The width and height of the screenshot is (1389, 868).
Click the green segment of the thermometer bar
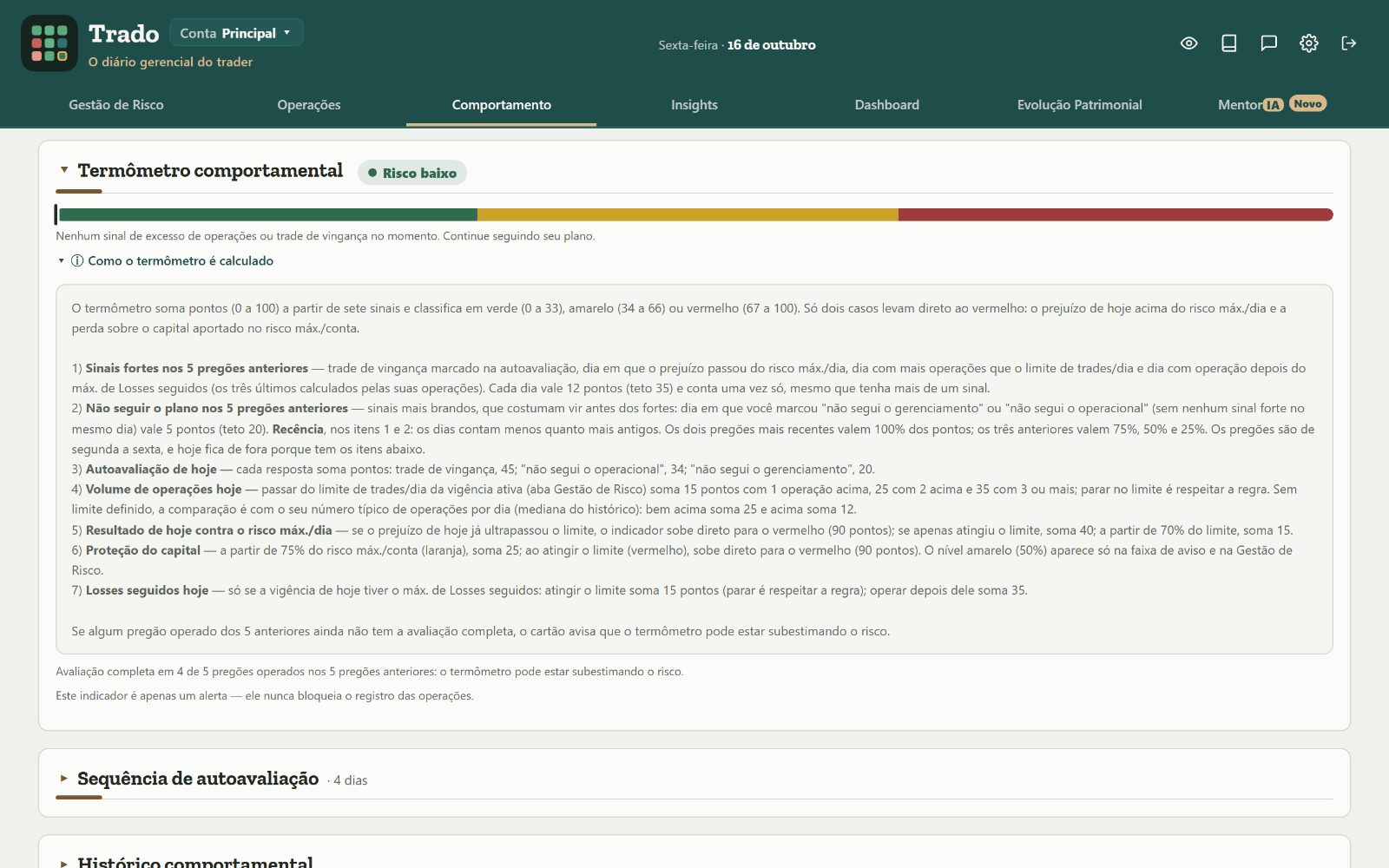(267, 214)
